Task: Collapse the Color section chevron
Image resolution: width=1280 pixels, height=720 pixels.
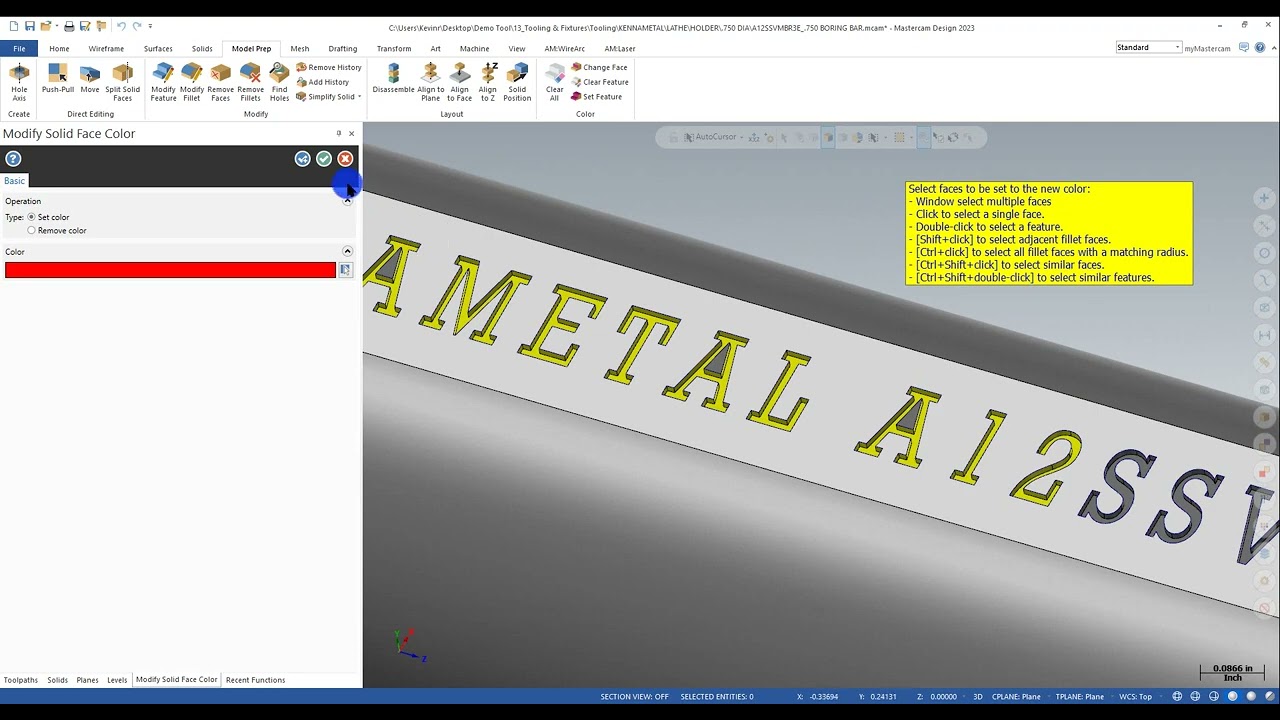Action: click(347, 252)
